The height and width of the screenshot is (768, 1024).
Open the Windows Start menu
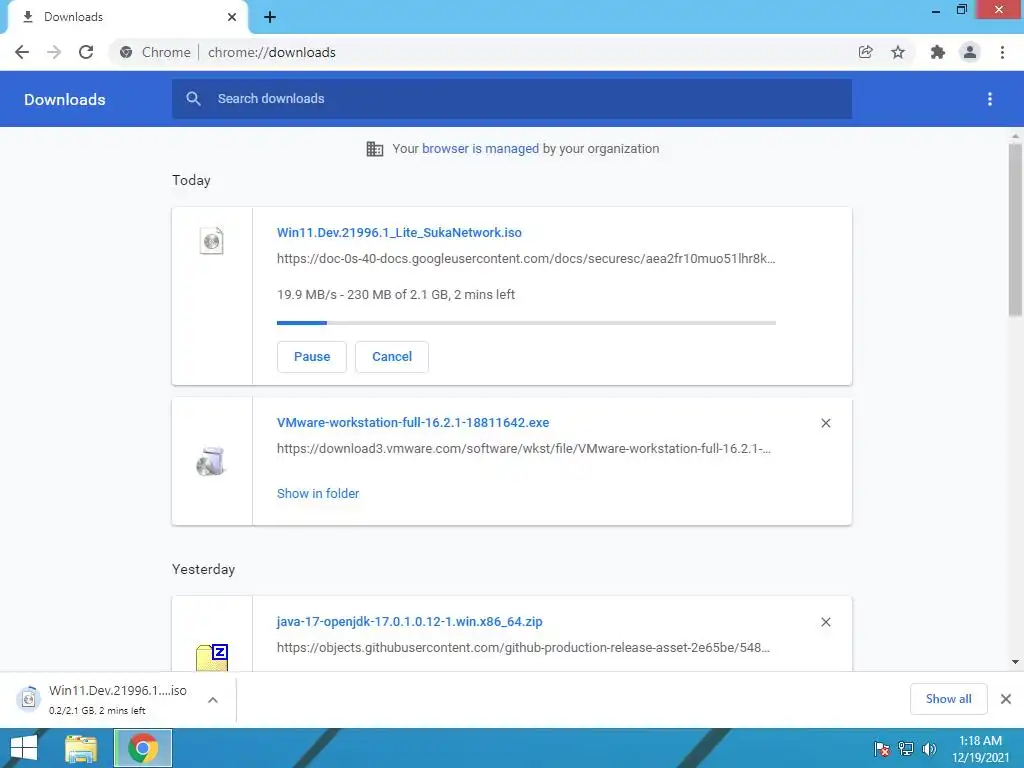coord(24,748)
